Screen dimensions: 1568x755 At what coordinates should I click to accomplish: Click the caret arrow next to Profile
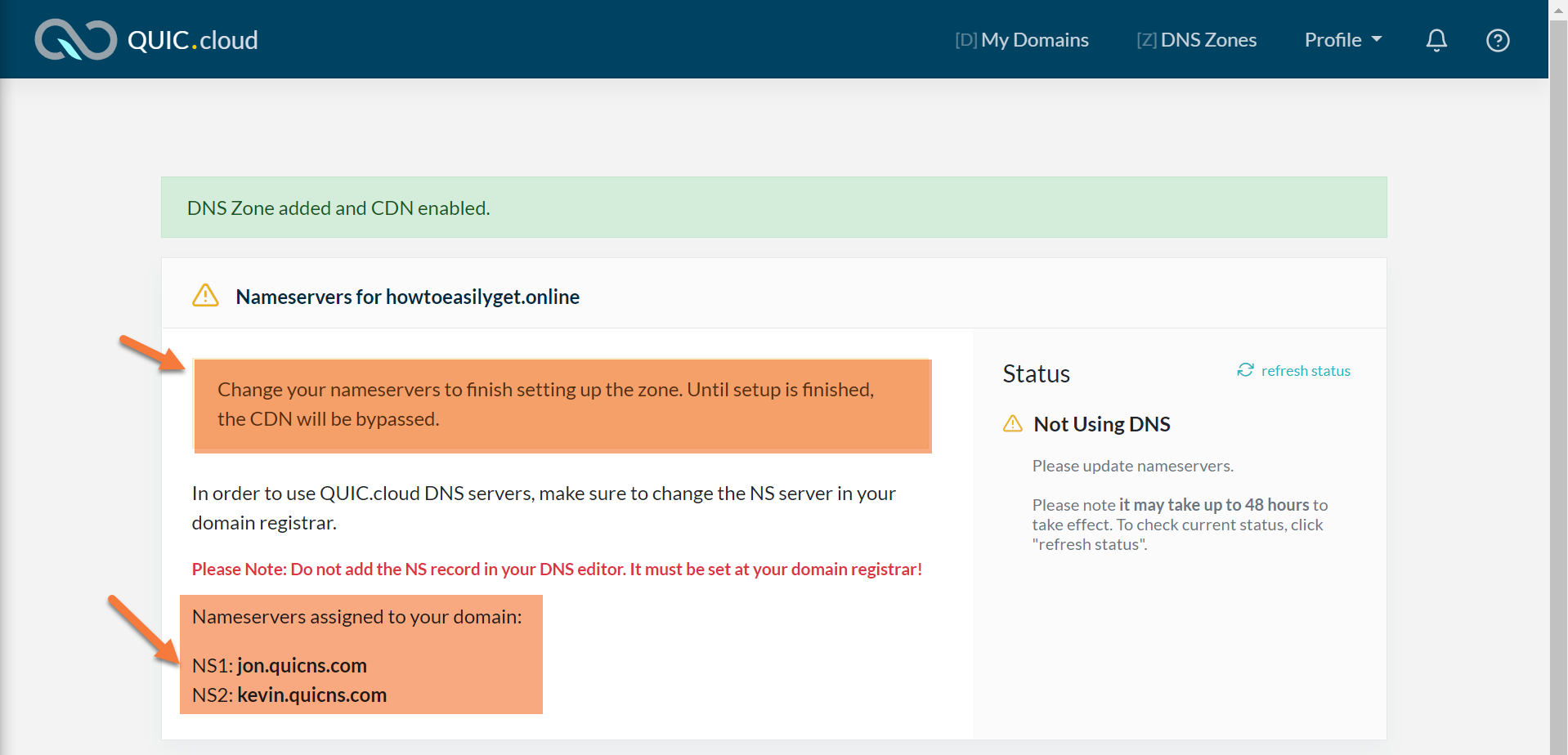(x=1377, y=39)
